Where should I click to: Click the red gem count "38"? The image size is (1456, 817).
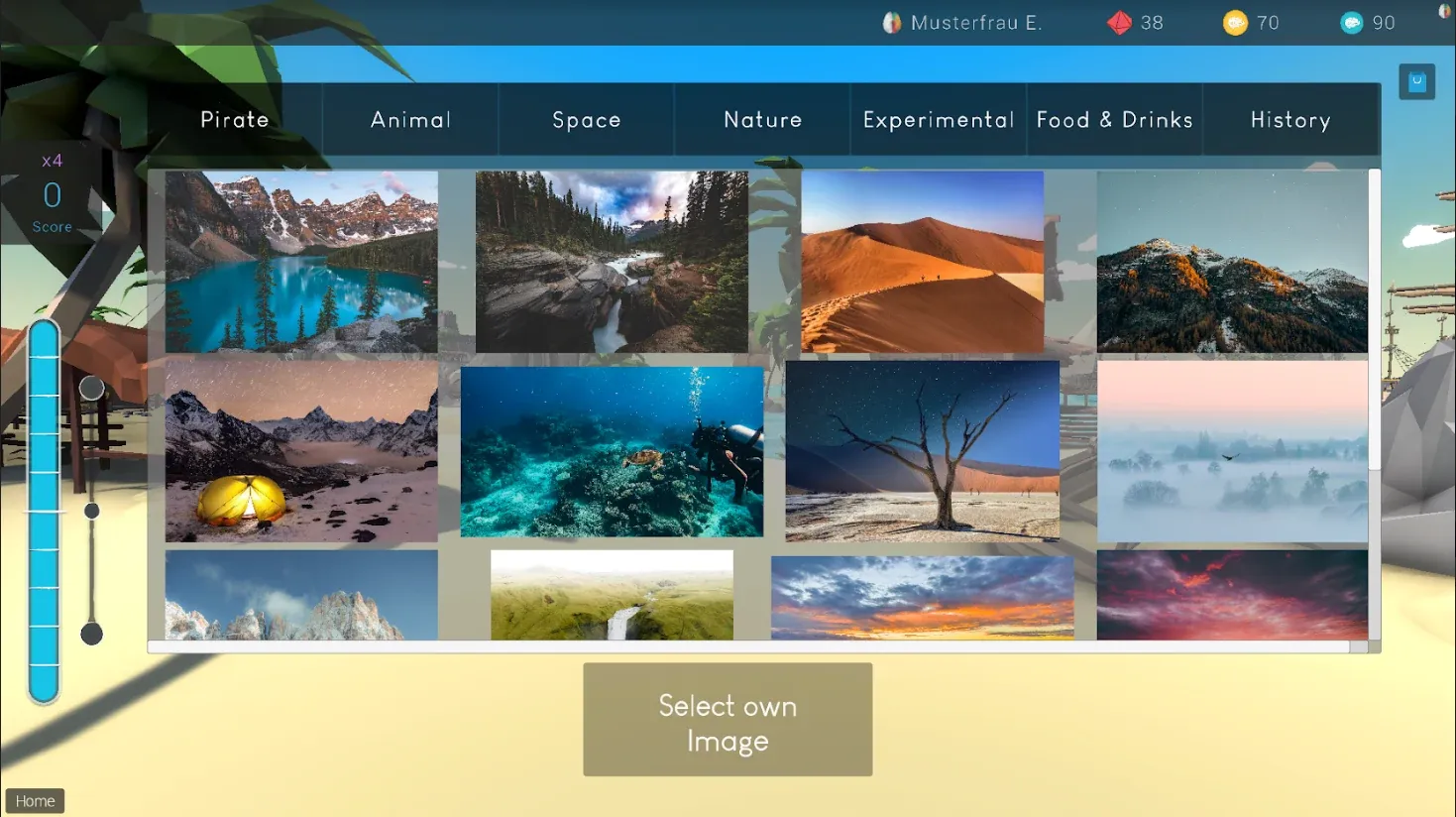[x=1152, y=23]
